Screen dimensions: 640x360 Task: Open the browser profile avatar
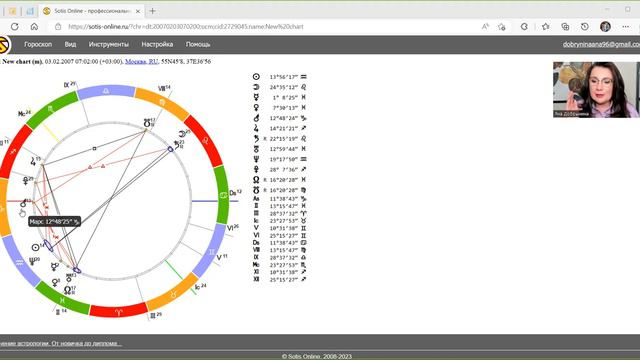coord(605,27)
